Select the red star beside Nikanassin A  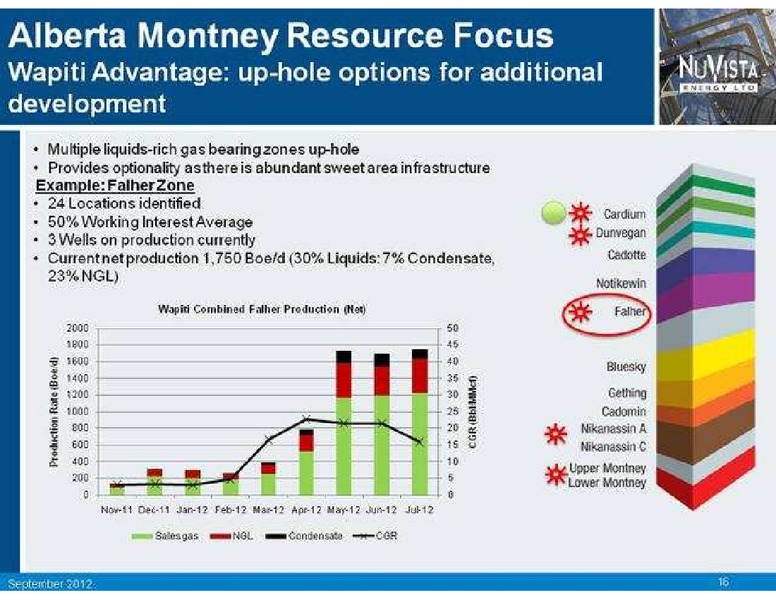(555, 434)
